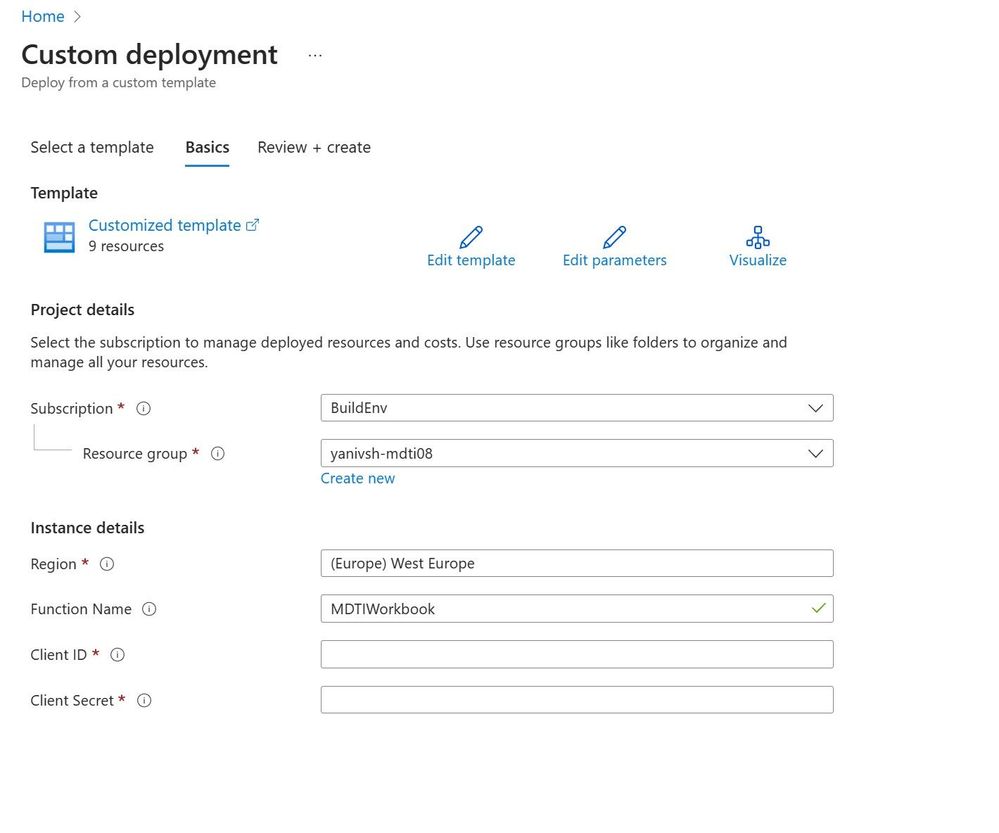
Task: Click the Edit template text link
Action: [x=471, y=260]
